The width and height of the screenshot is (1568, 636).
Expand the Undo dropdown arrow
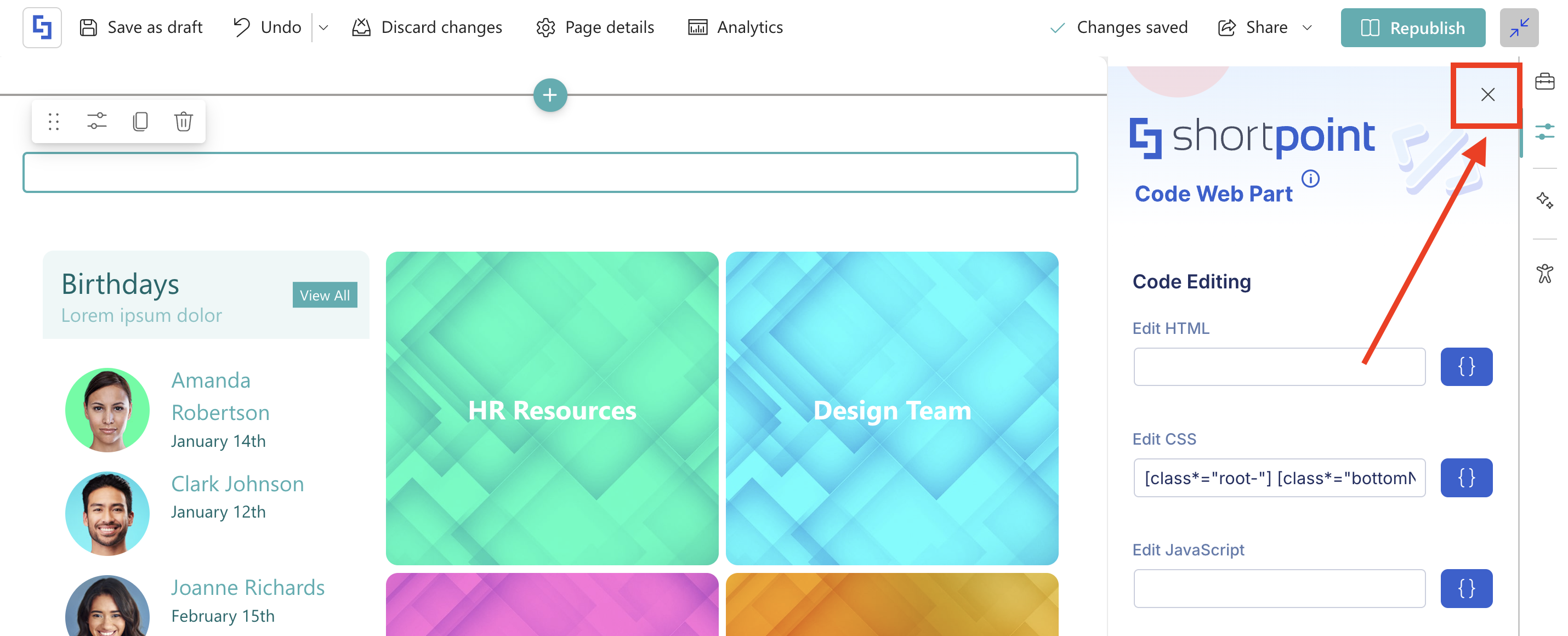324,27
